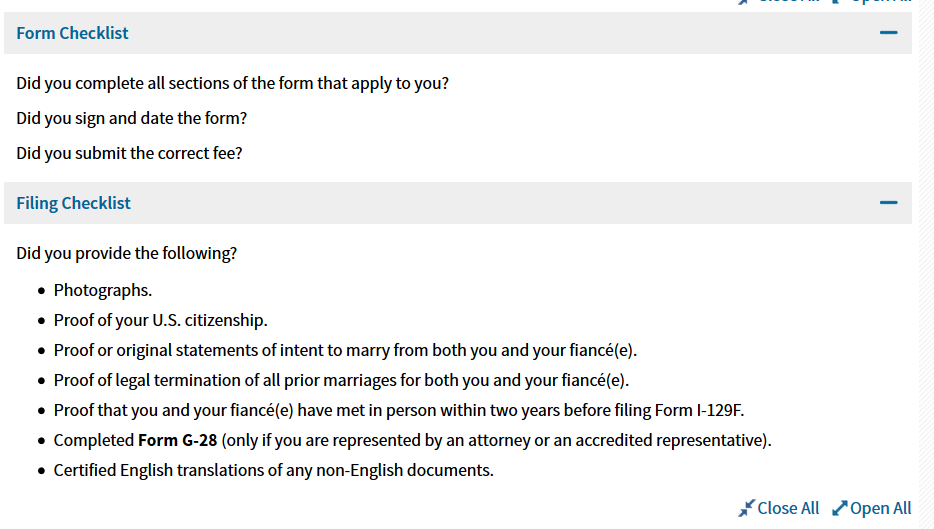The height and width of the screenshot is (529, 934).
Task: Select the Certified English translations item
Action: point(273,471)
